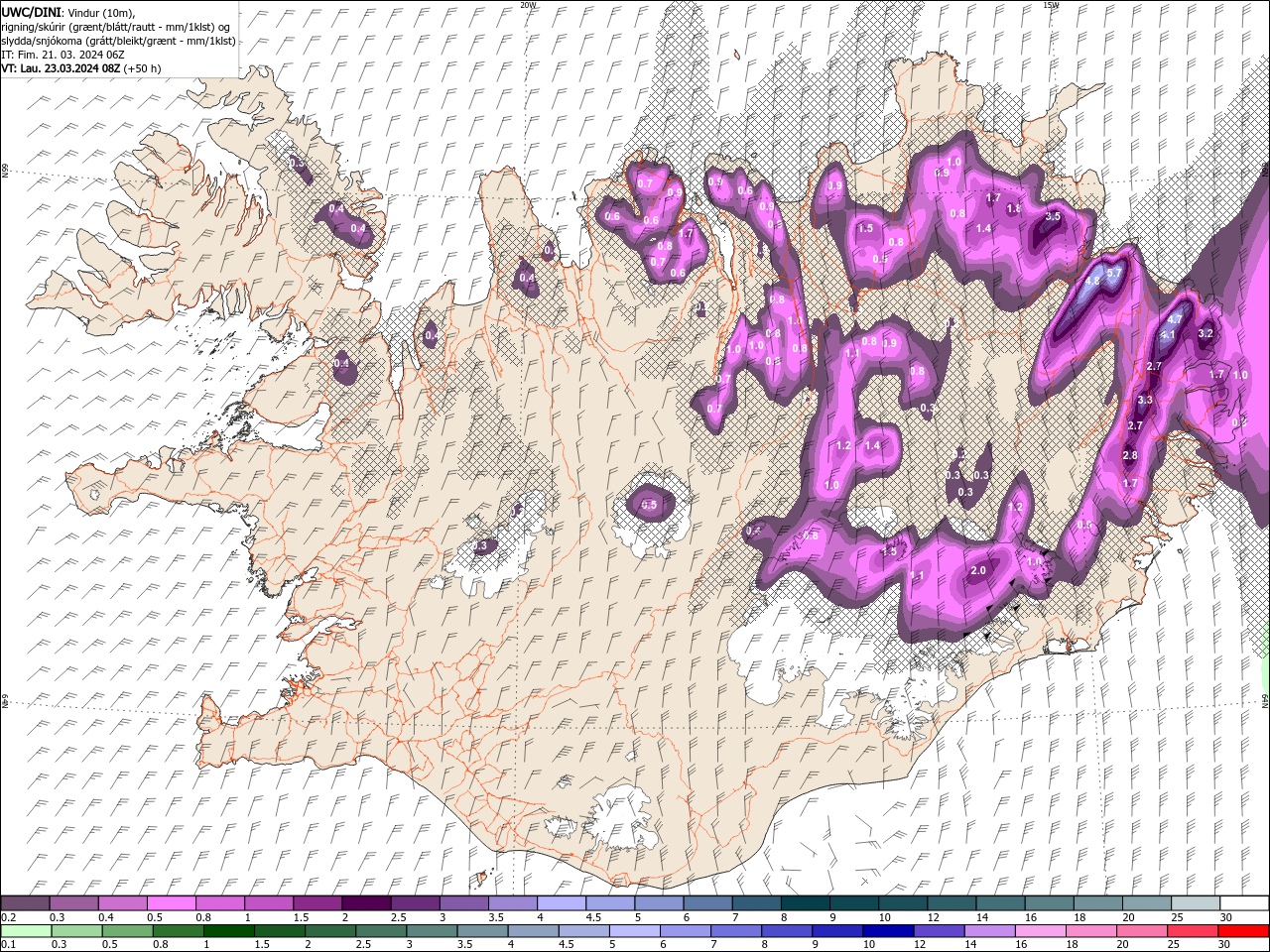The width and height of the screenshot is (1270, 952).
Task: Click the snow scale pink swatch labeled 0.5
Action: pos(172,903)
